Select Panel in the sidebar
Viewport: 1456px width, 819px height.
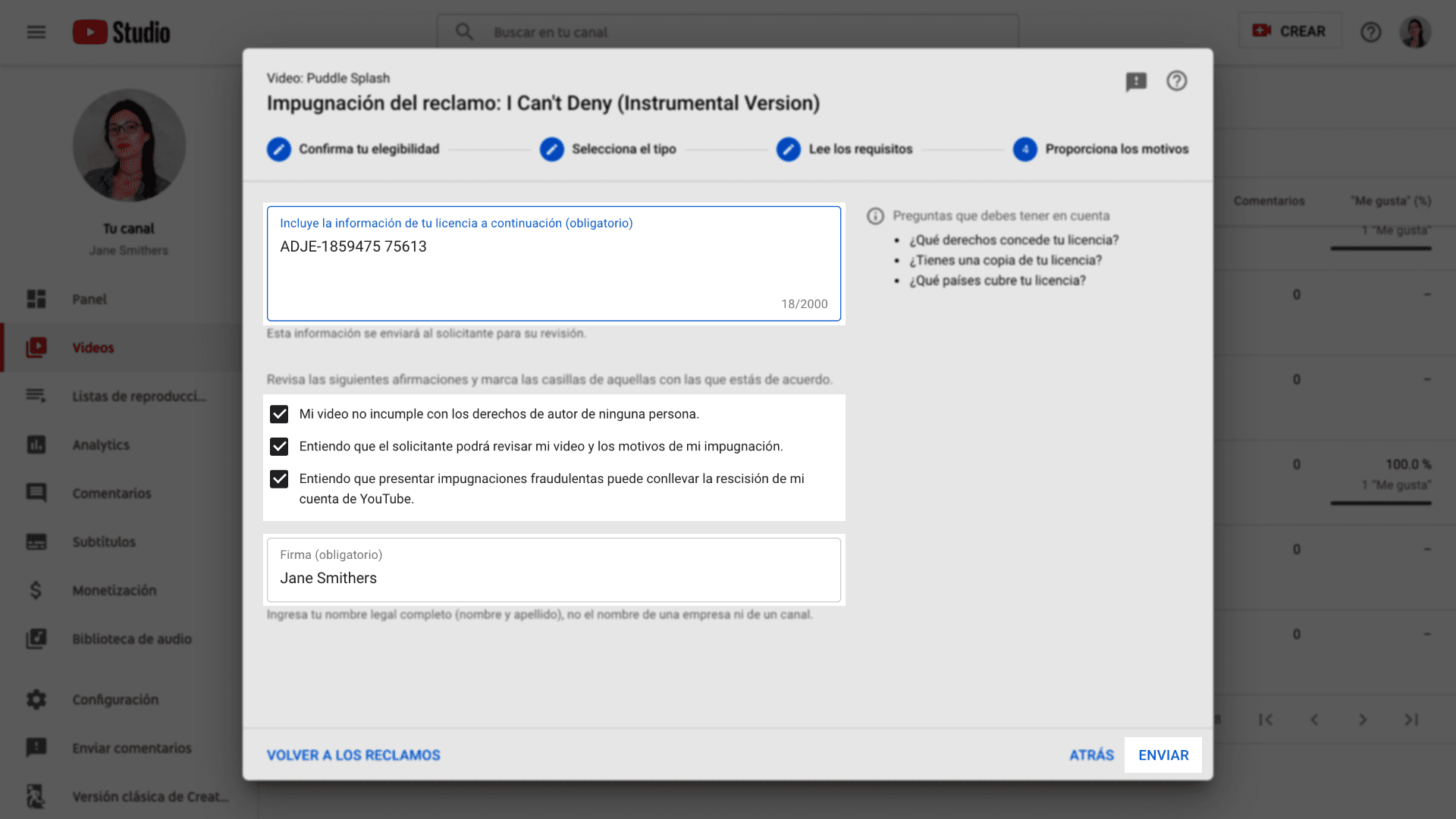pyautogui.click(x=89, y=299)
